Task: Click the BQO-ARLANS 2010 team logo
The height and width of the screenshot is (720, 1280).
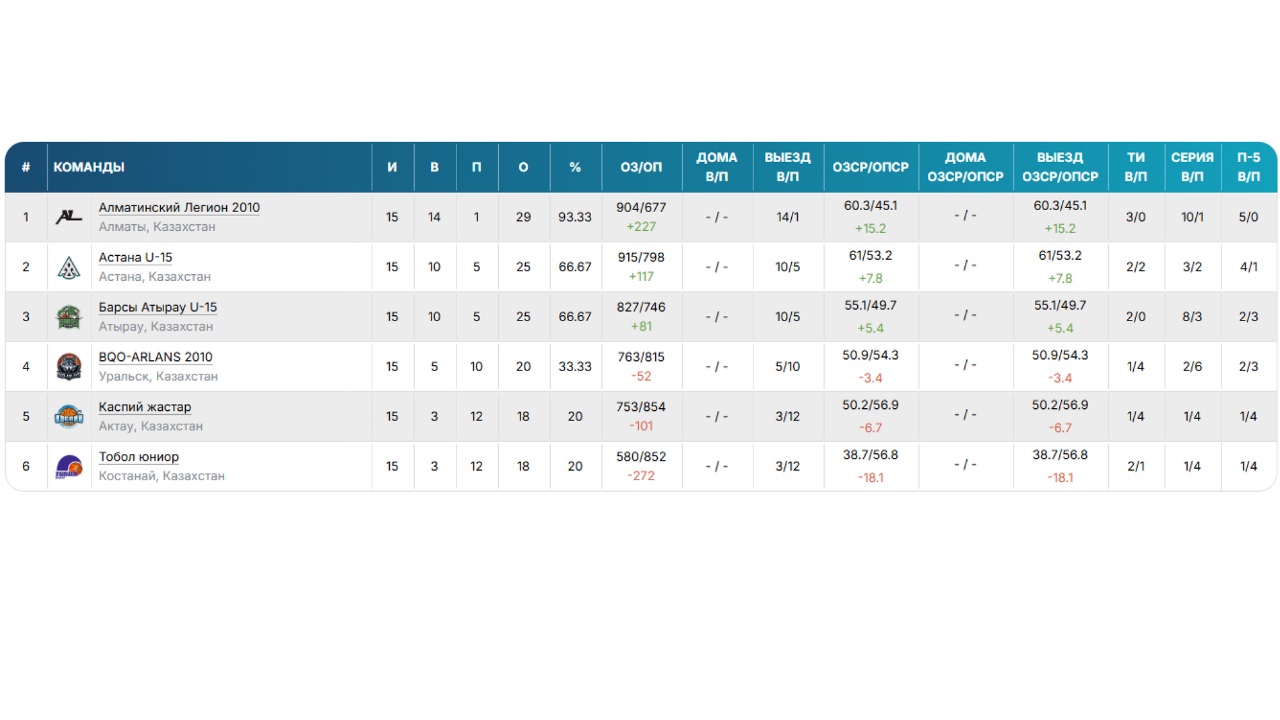Action: tap(68, 367)
